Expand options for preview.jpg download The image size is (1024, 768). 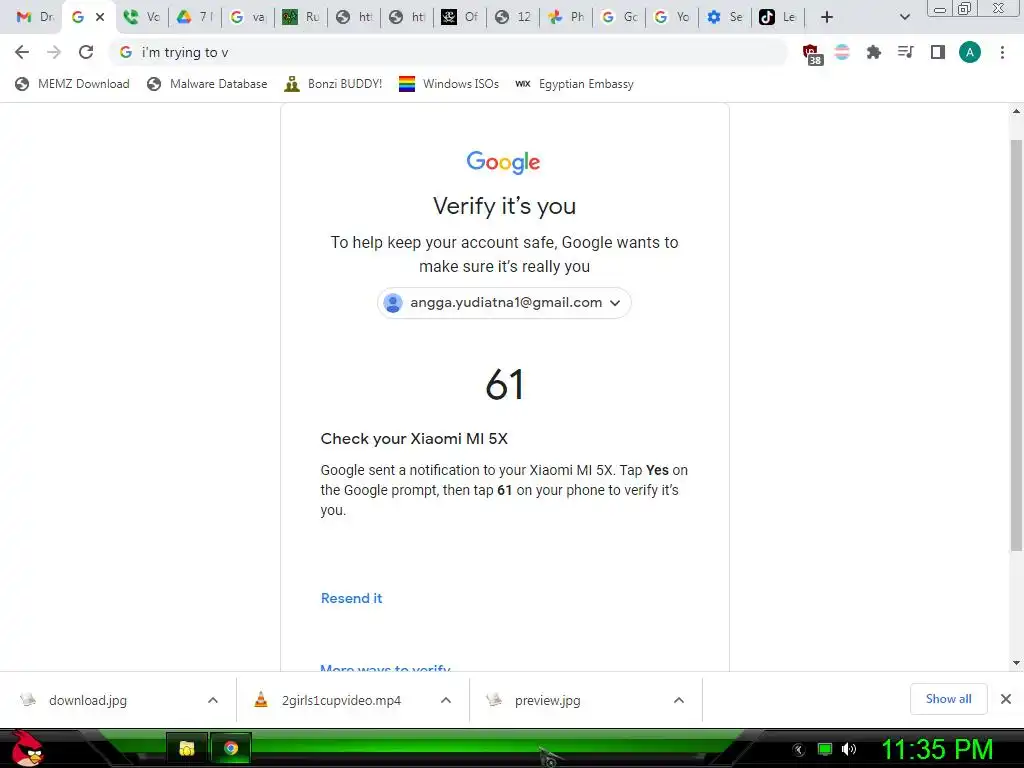tap(679, 700)
